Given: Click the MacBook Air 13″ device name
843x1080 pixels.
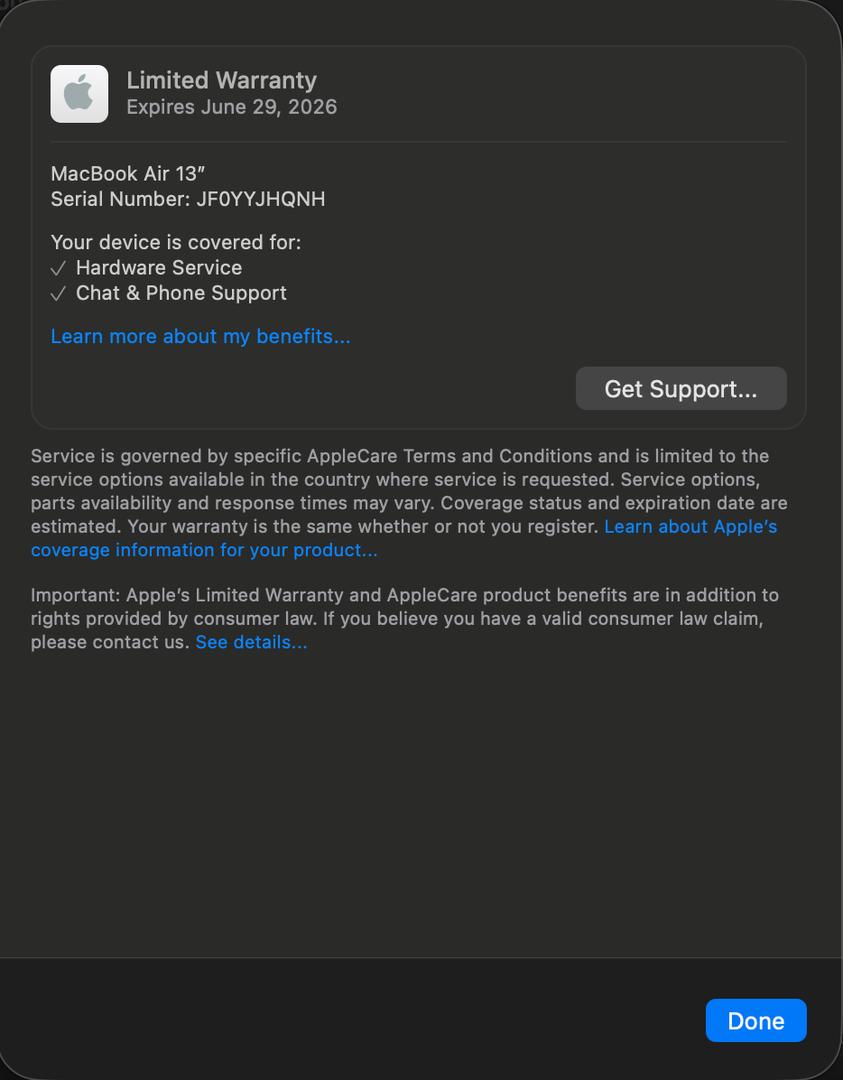Looking at the screenshot, I should (128, 174).
